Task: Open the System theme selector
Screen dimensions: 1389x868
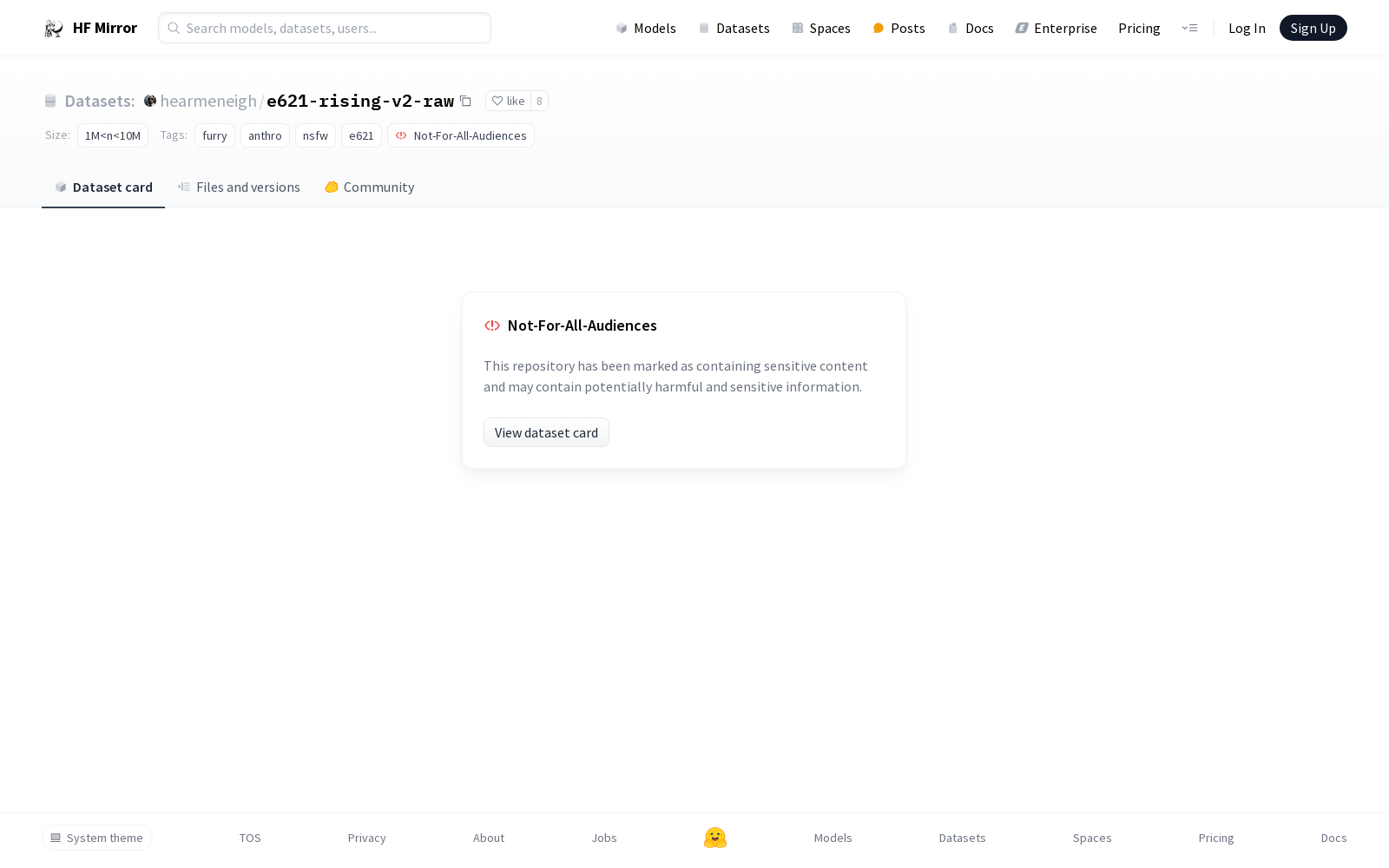Action: 97,838
